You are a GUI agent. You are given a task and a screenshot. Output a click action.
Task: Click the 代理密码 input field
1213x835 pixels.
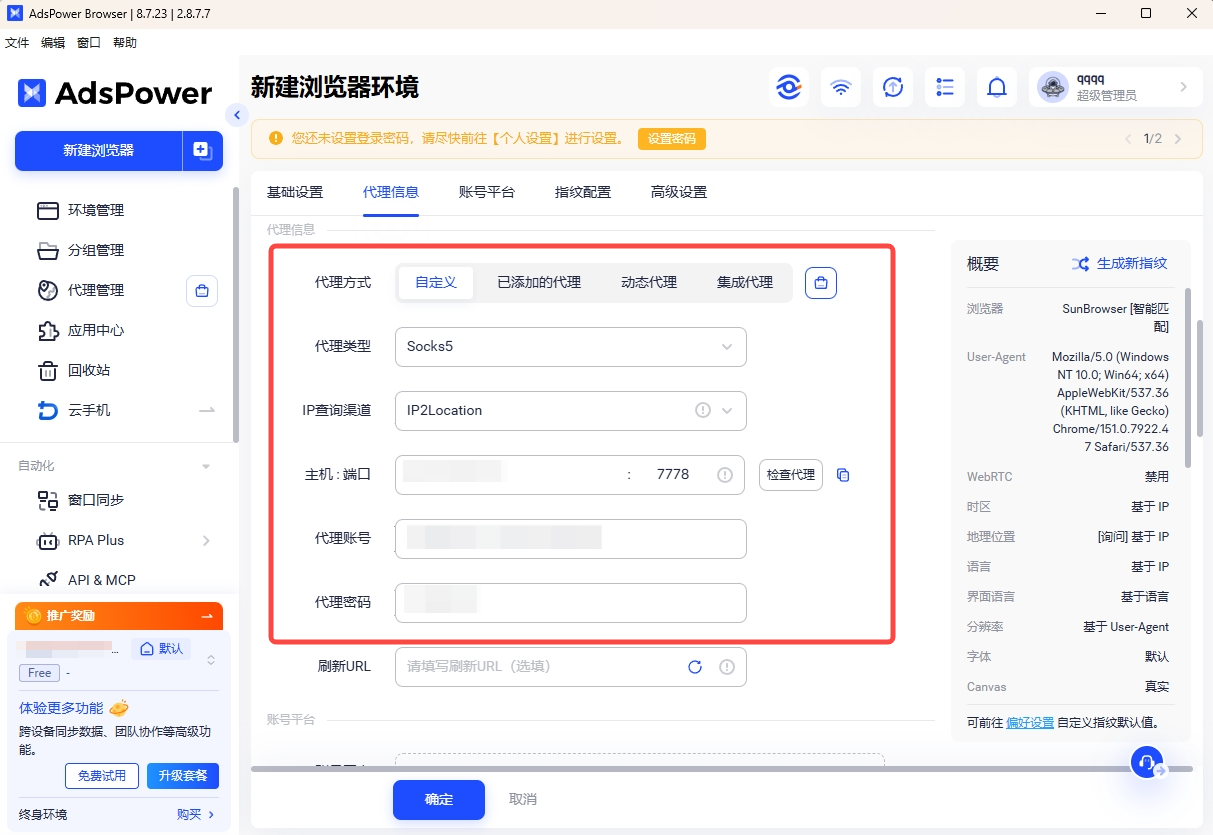(x=571, y=603)
